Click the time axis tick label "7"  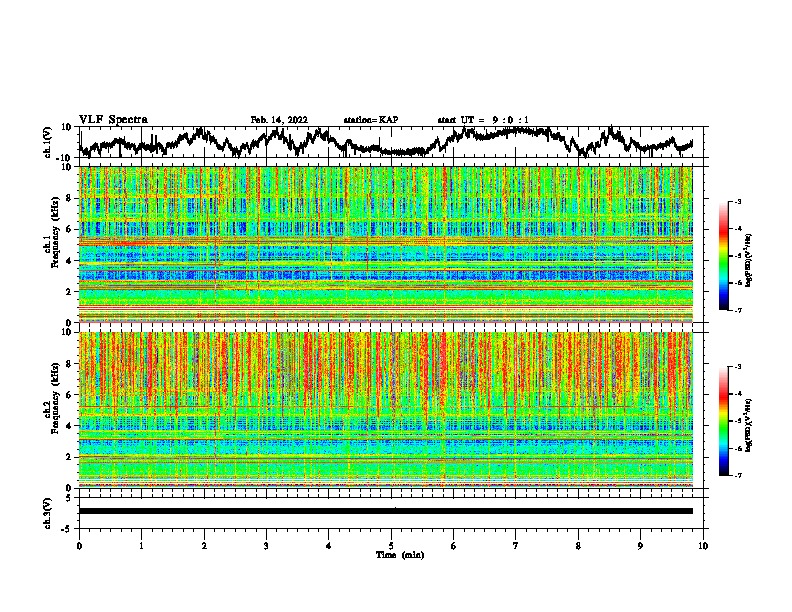516,546
